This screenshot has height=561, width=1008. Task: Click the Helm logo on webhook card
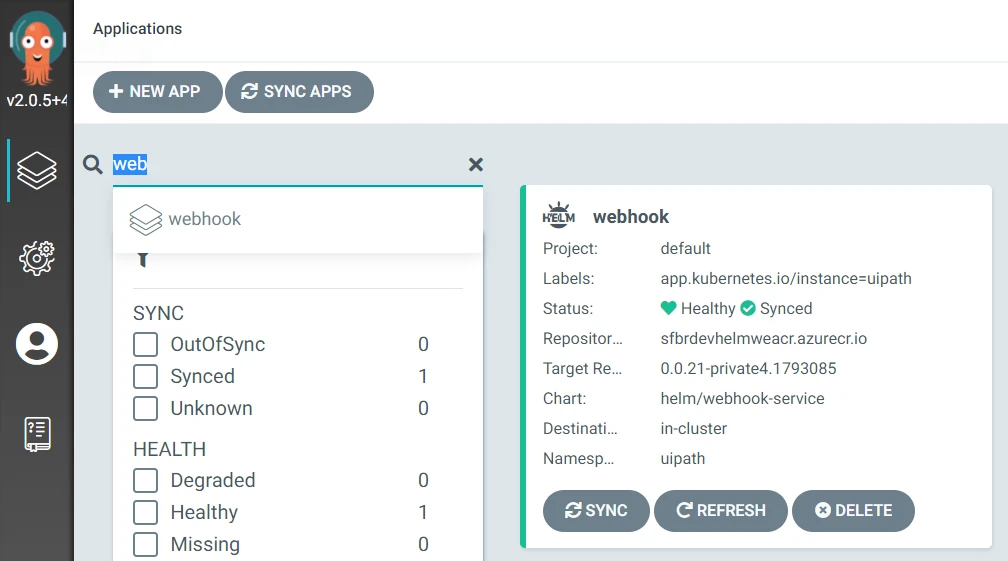pos(559,216)
